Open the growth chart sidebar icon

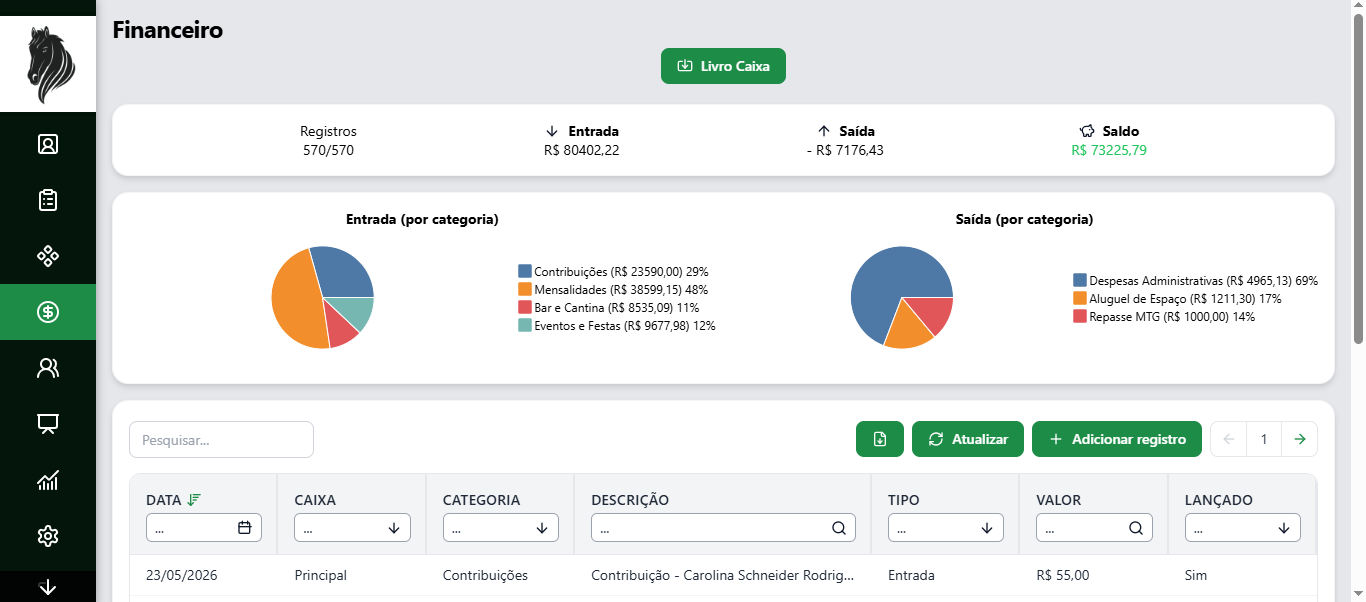coord(48,480)
